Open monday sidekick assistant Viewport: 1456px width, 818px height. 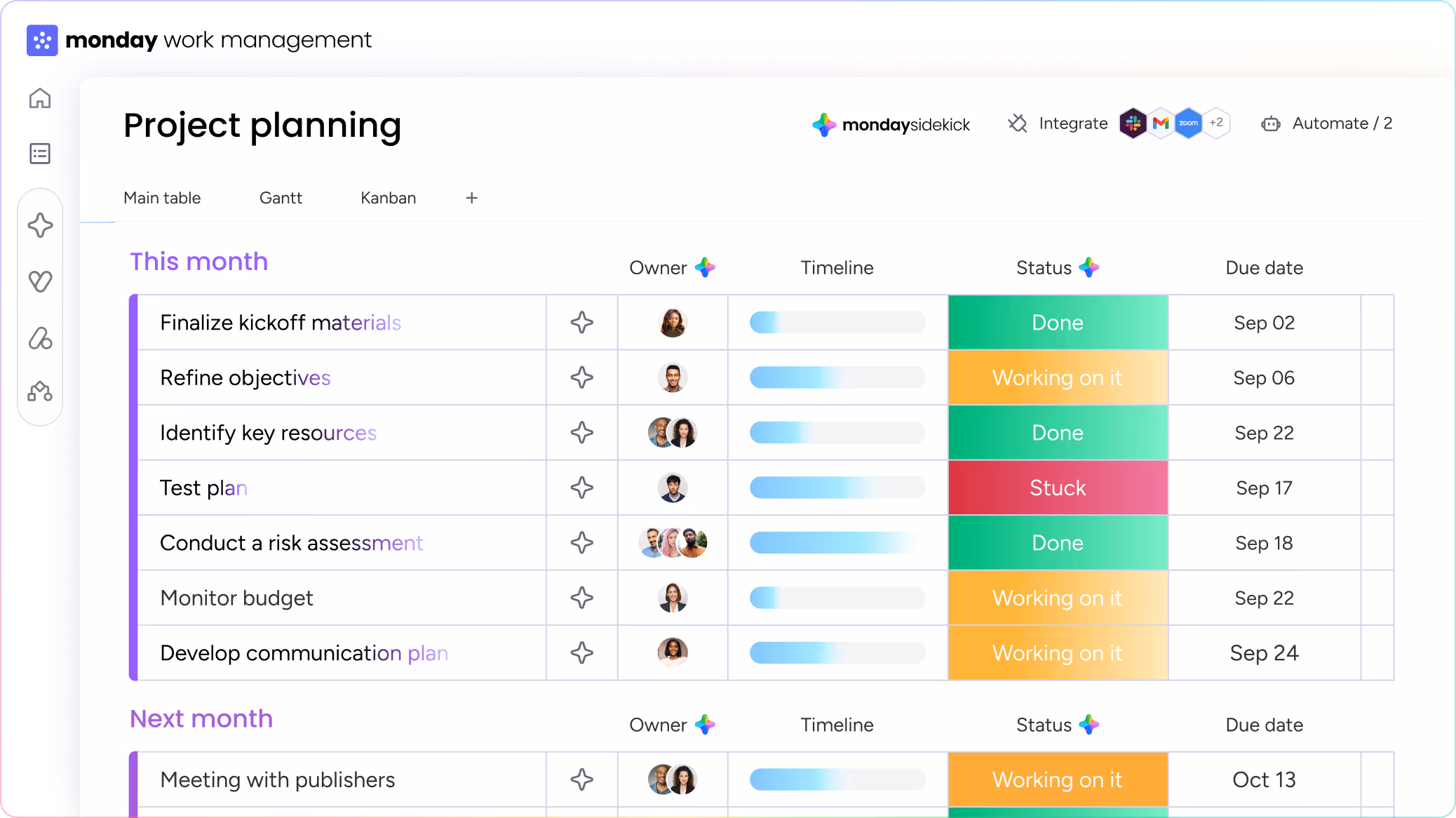[x=891, y=125]
